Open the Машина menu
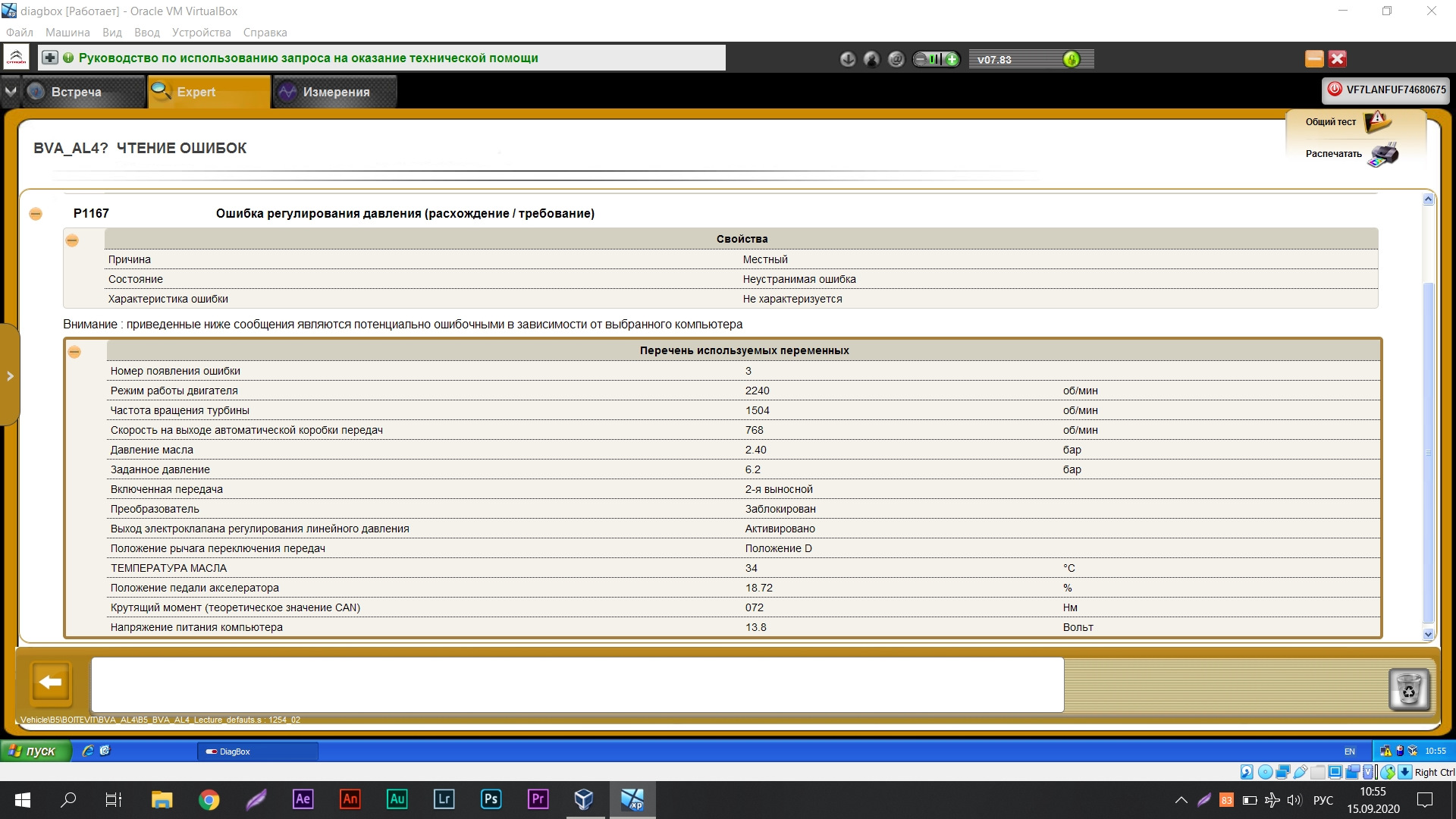Screen dimensions: 1456x819 [x=67, y=33]
